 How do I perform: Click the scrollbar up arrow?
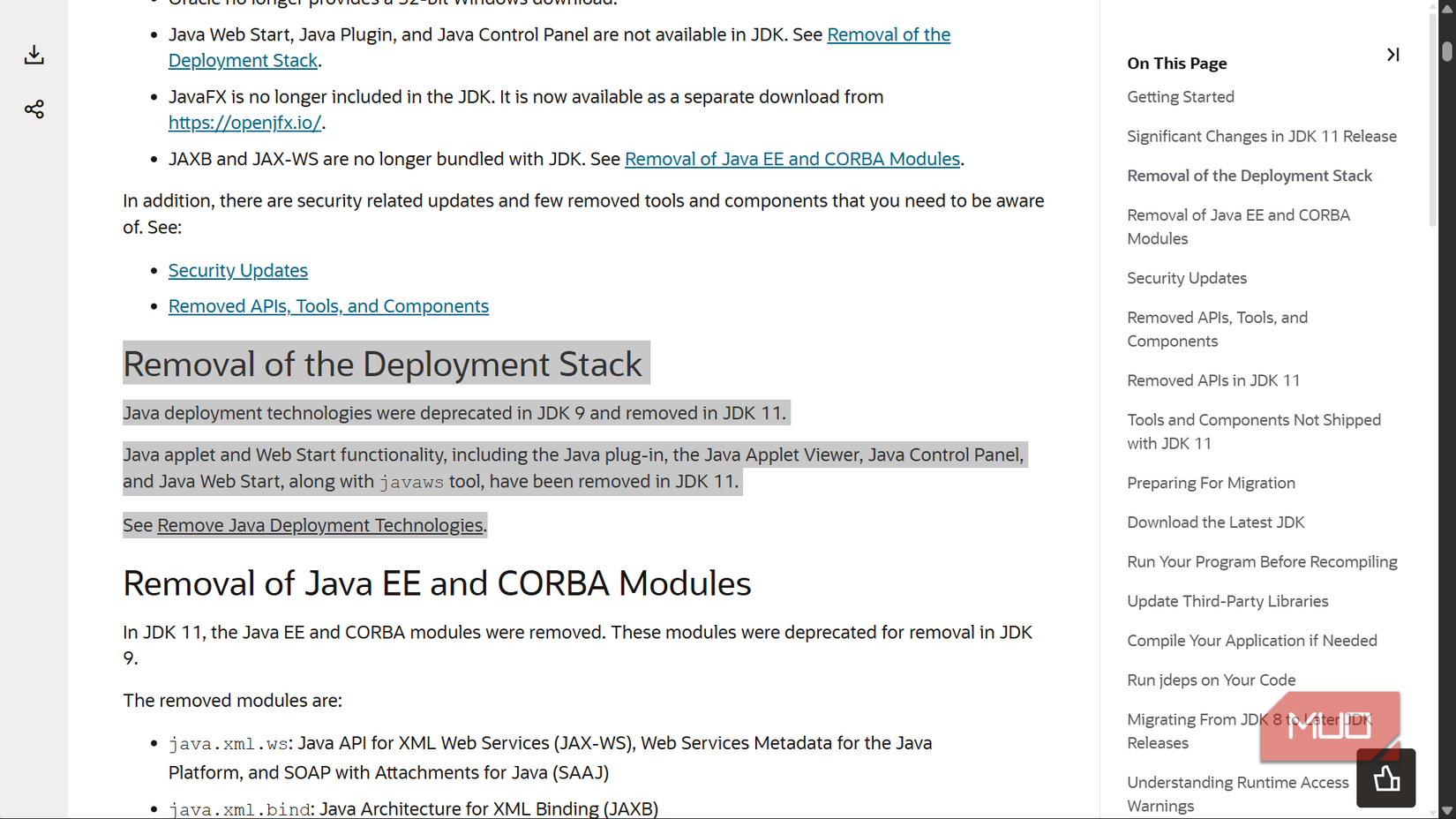coord(1447,8)
